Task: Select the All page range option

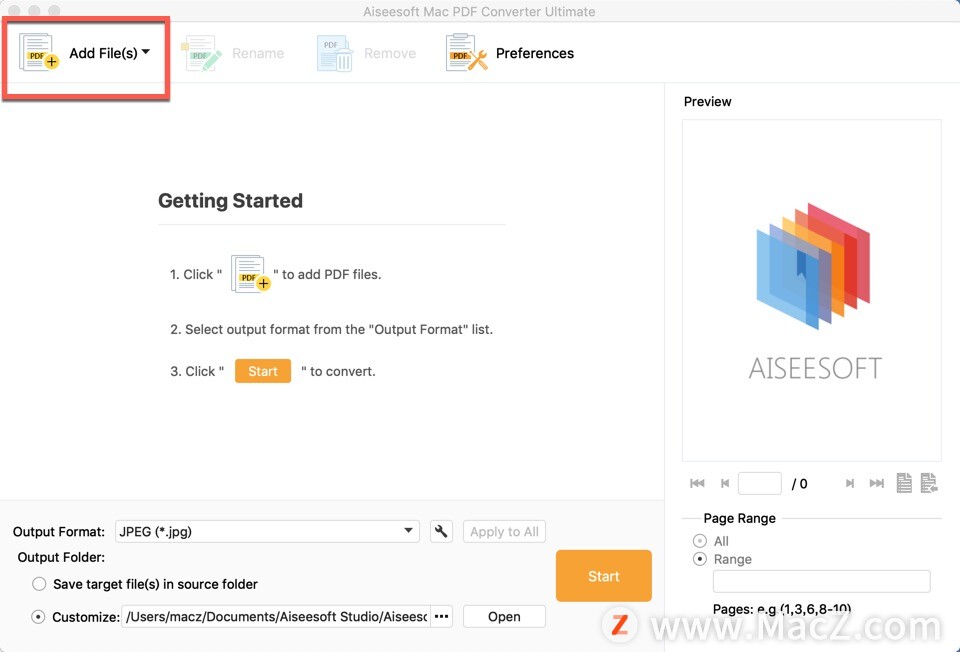Action: coord(700,541)
